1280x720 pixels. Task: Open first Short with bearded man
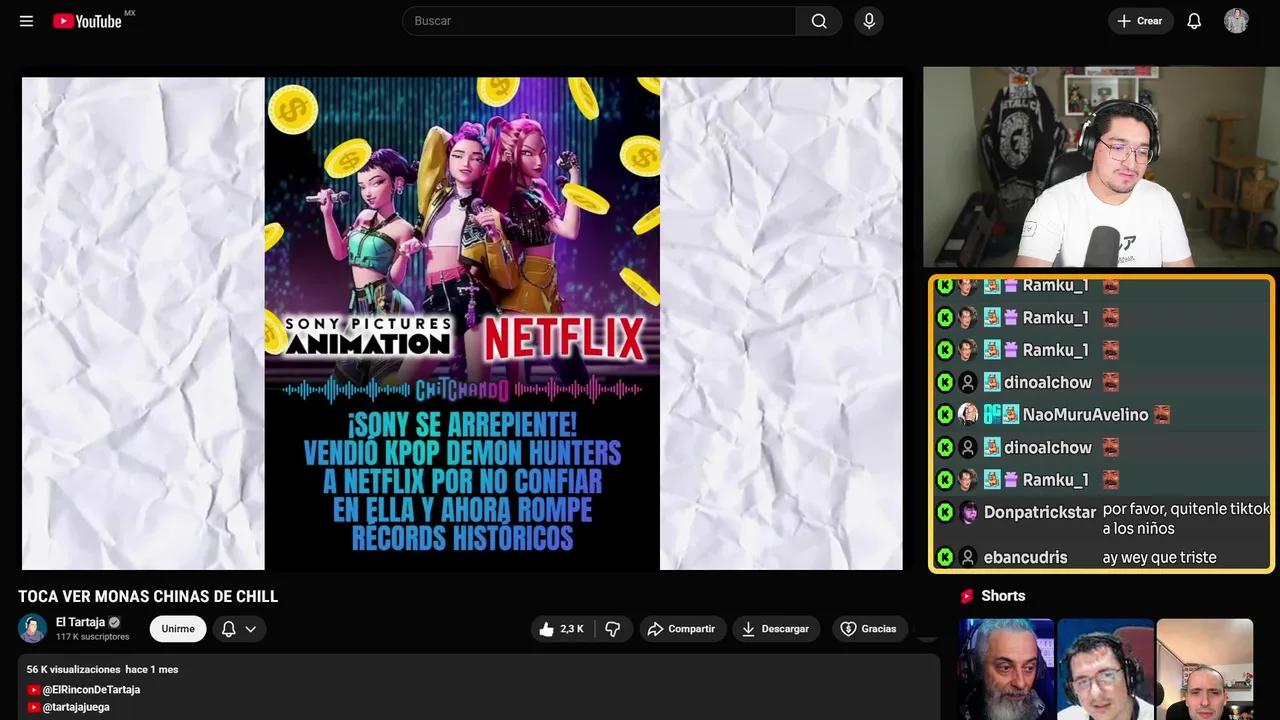point(1006,669)
